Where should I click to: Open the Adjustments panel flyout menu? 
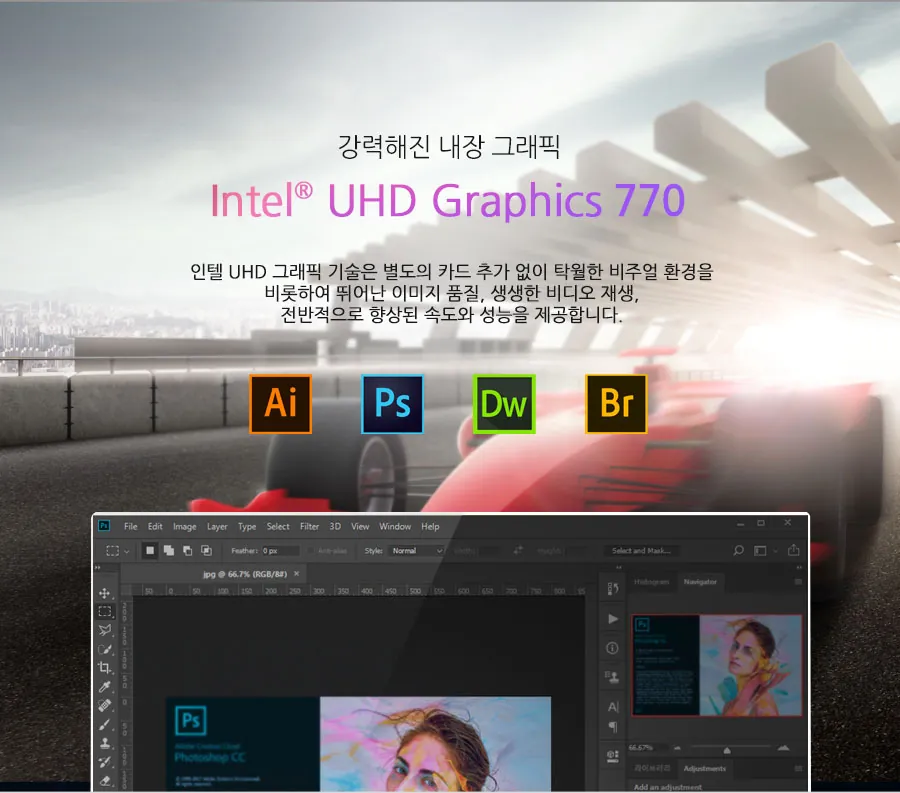(798, 768)
